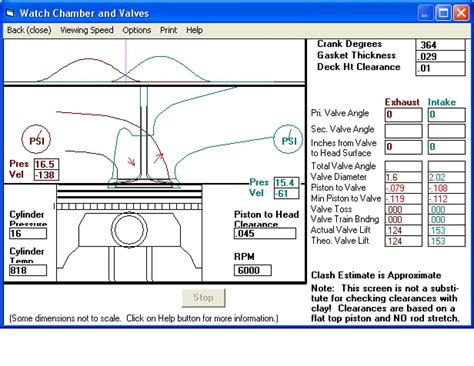474x366 pixels.
Task: Click the exhaust Pres value 16.5
Action: [x=46, y=164]
